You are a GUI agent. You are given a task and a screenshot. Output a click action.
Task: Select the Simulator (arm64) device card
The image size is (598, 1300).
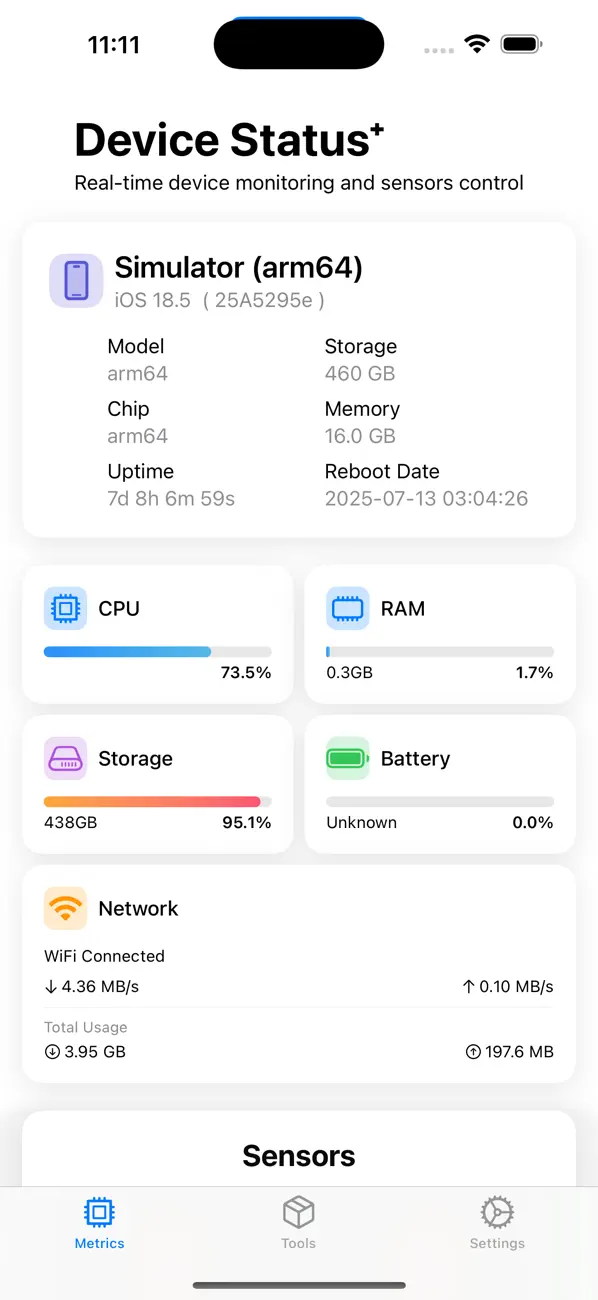coord(298,380)
